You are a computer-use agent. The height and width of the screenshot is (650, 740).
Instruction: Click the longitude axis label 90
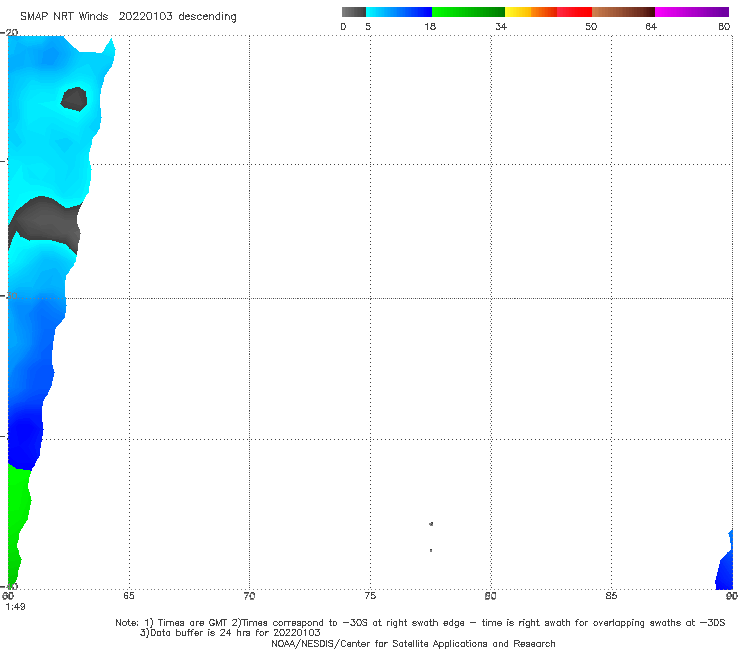[732, 596]
